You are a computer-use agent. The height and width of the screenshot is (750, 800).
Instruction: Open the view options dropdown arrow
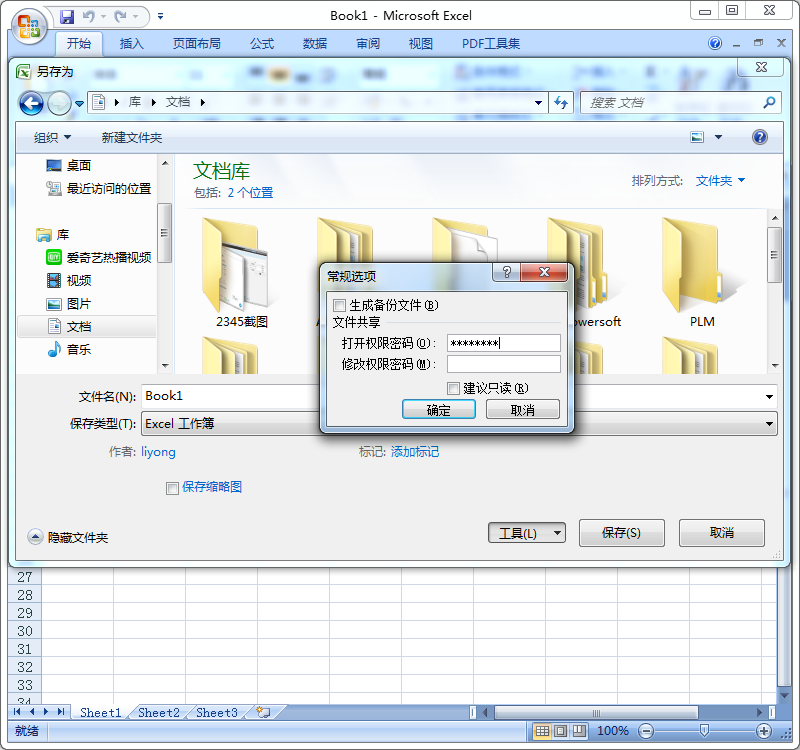coord(718,137)
